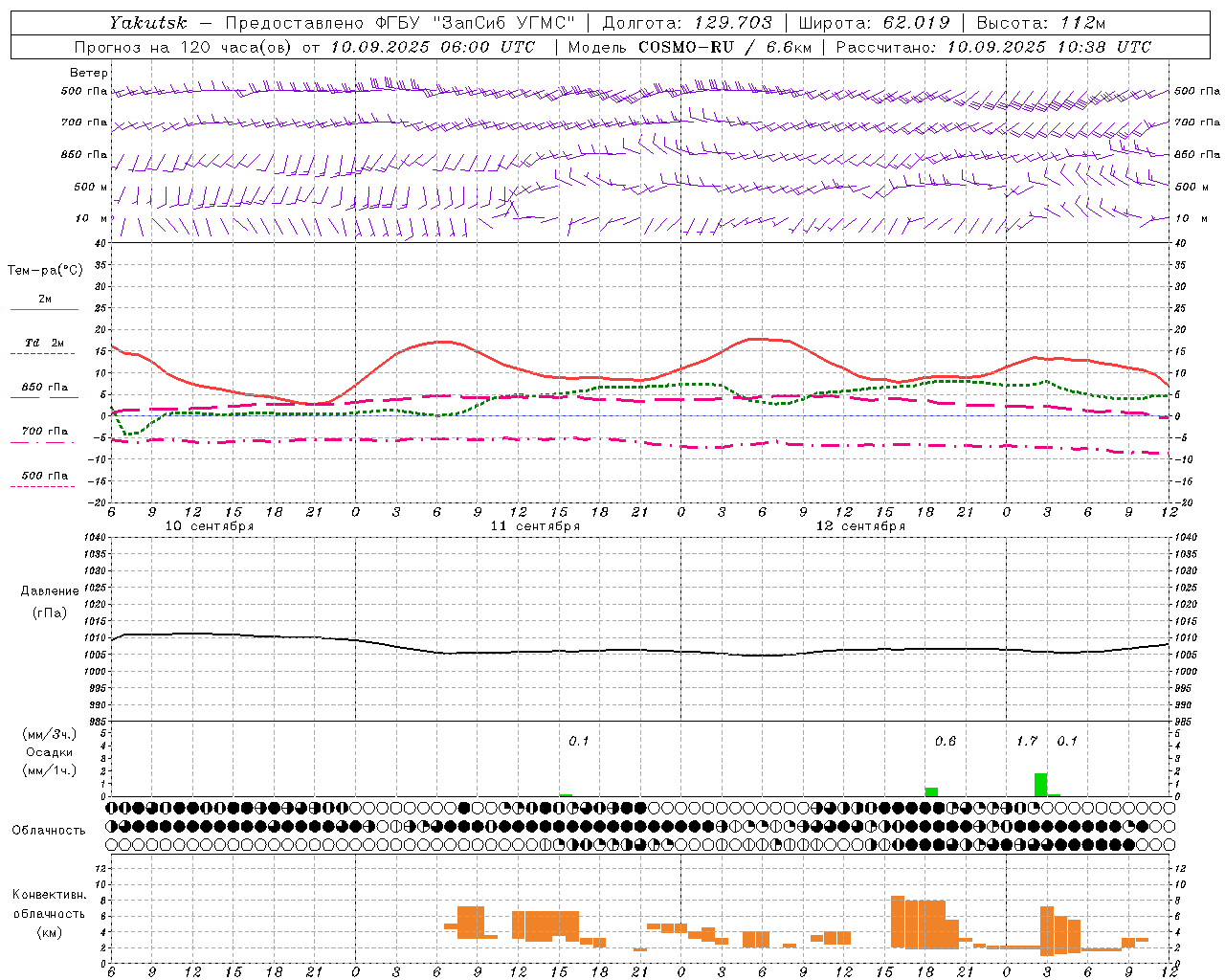Click the 'Td 2м' dew point legend entry
The image size is (1225, 980).
tap(45, 343)
